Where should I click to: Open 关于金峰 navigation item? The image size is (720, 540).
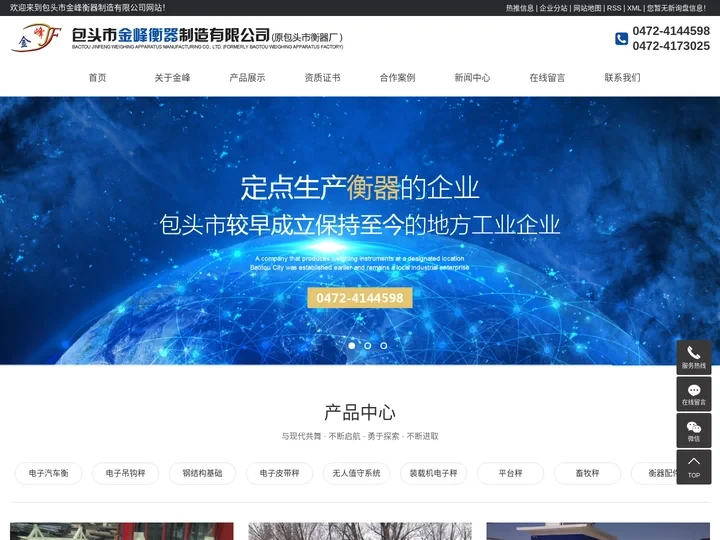click(x=172, y=78)
